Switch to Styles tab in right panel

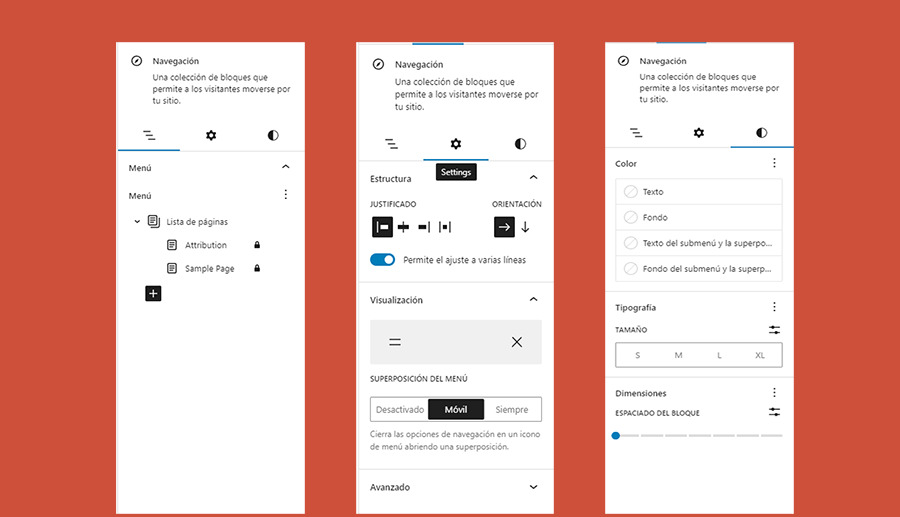point(762,132)
